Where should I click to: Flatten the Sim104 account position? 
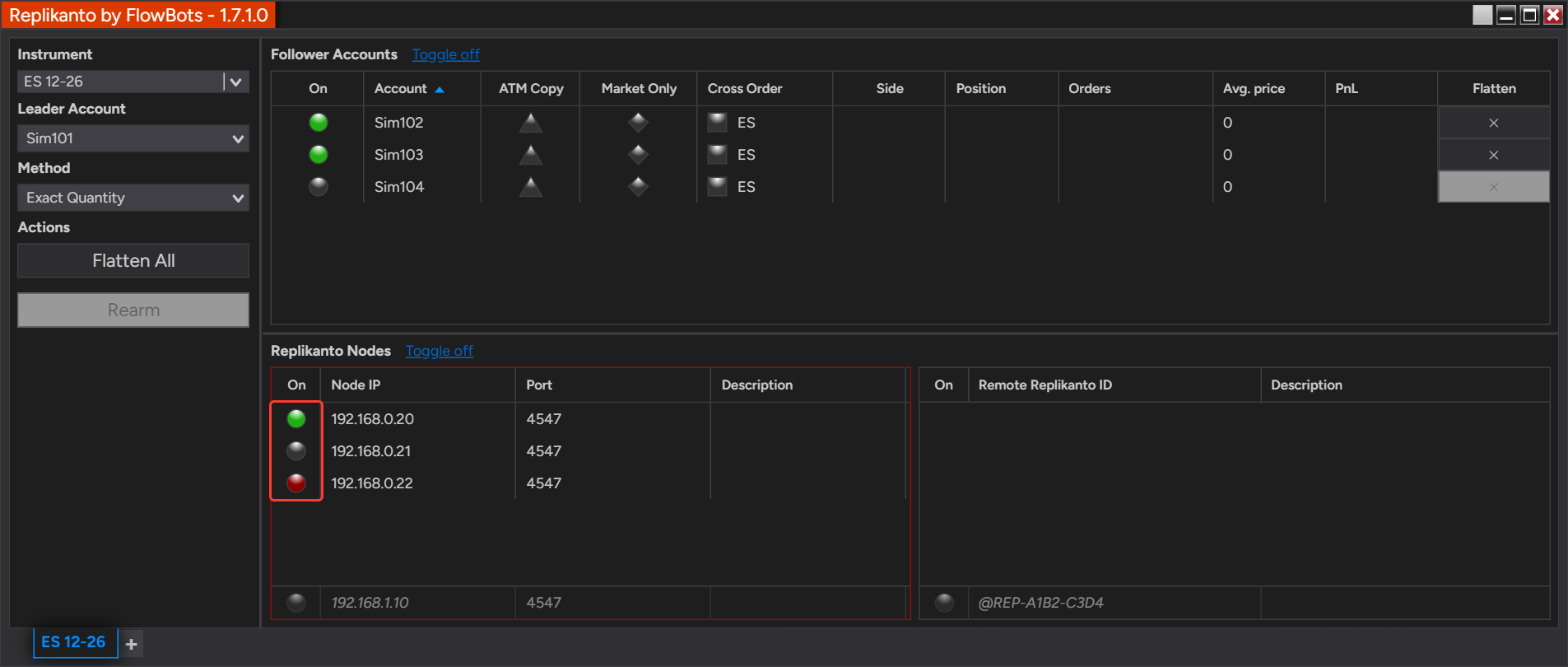click(1493, 187)
